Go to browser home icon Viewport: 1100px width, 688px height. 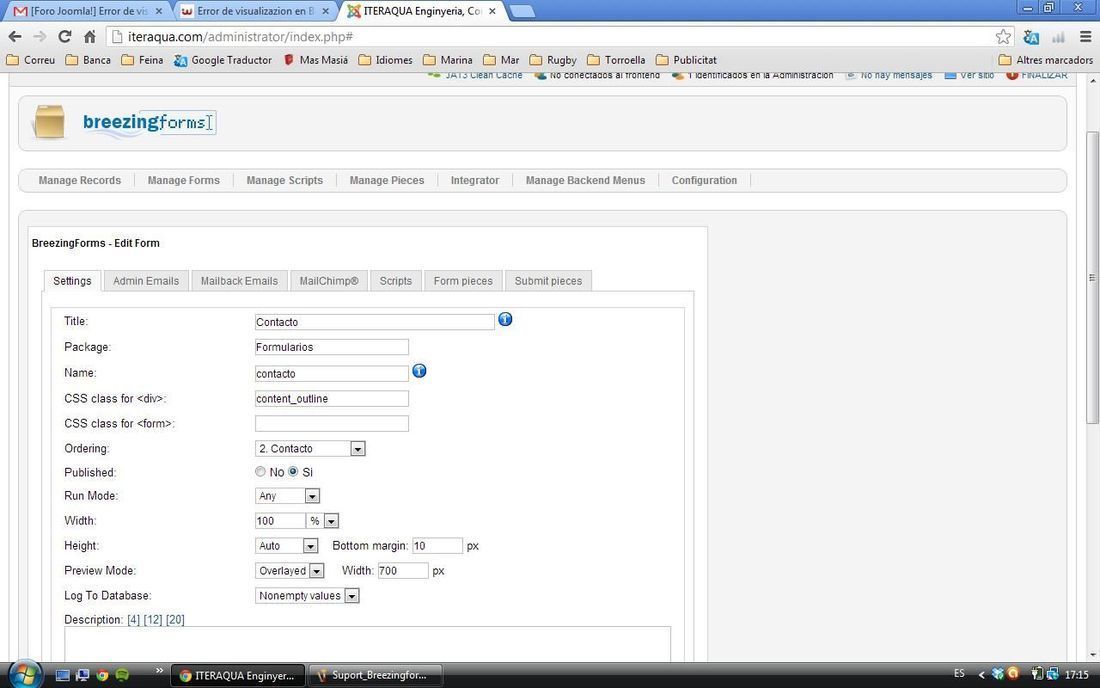(90, 36)
